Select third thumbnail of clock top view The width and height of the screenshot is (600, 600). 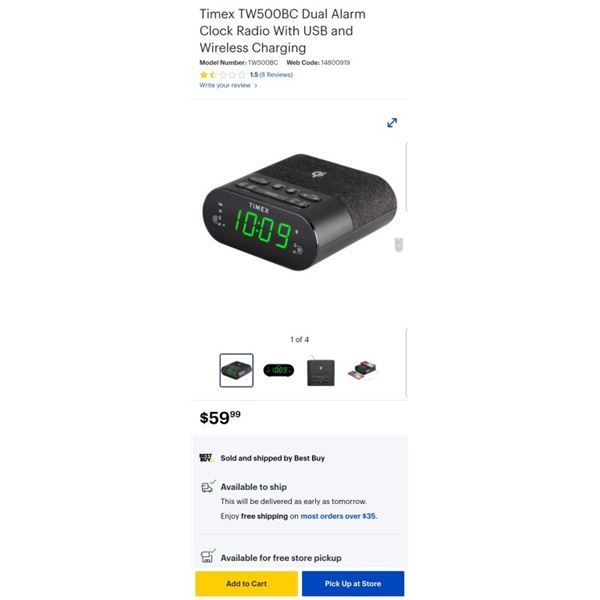[x=321, y=371]
